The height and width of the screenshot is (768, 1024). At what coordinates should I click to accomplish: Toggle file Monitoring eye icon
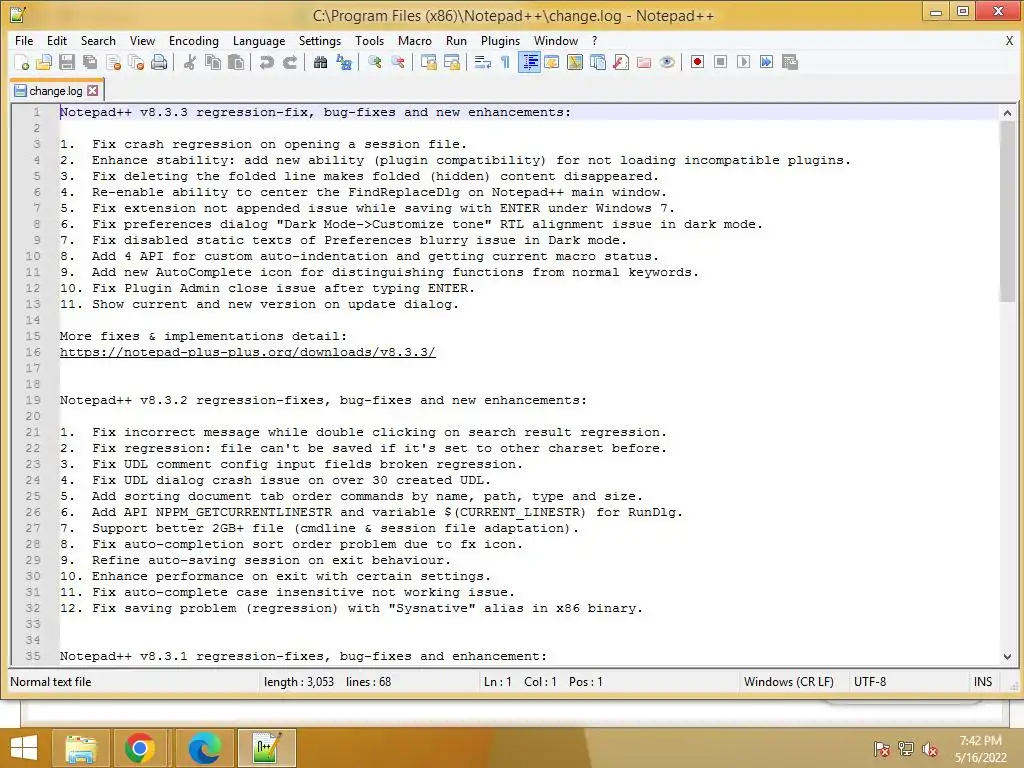tap(667, 62)
